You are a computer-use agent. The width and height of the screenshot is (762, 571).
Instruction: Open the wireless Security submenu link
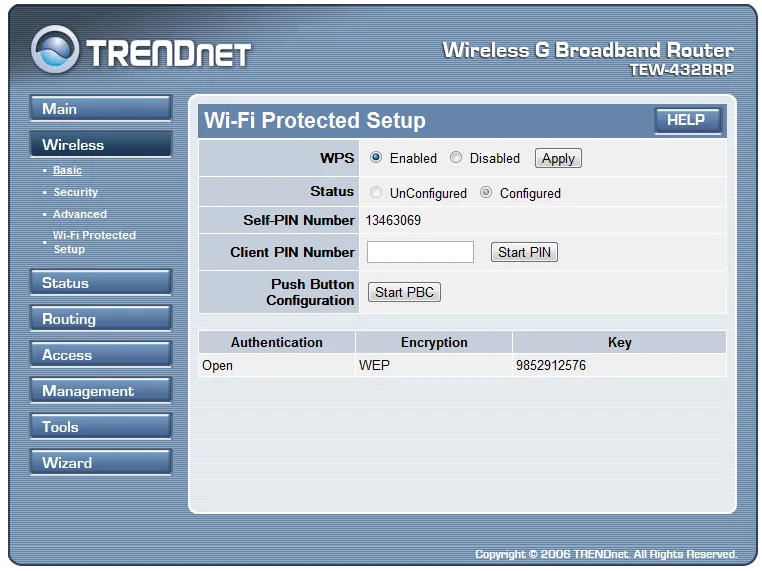tap(76, 192)
